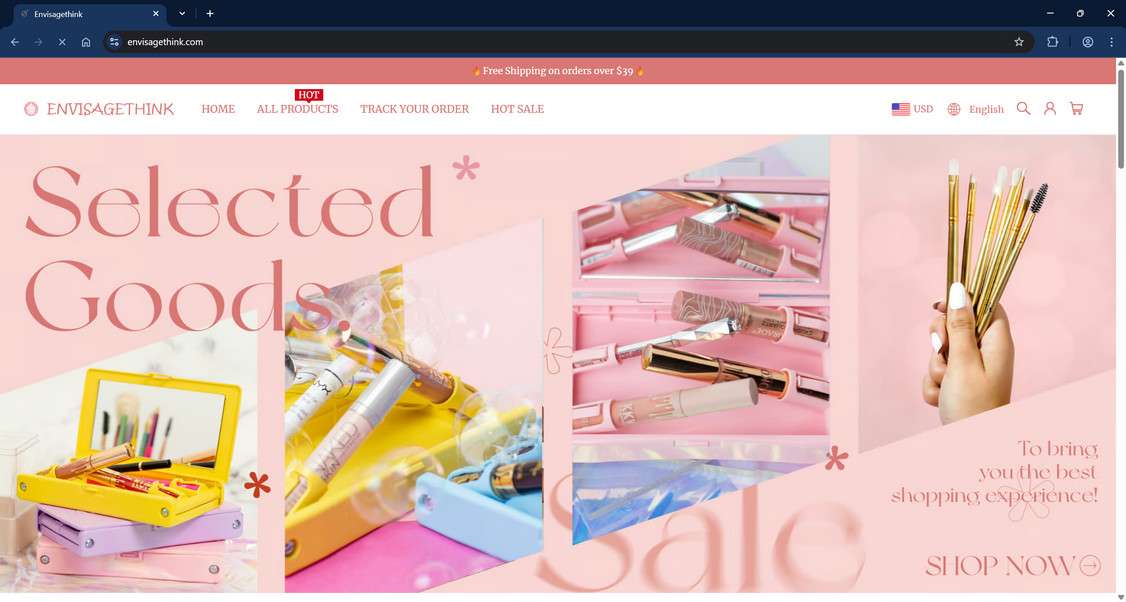1126x602 pixels.
Task: Open the English language selector
Action: click(975, 109)
